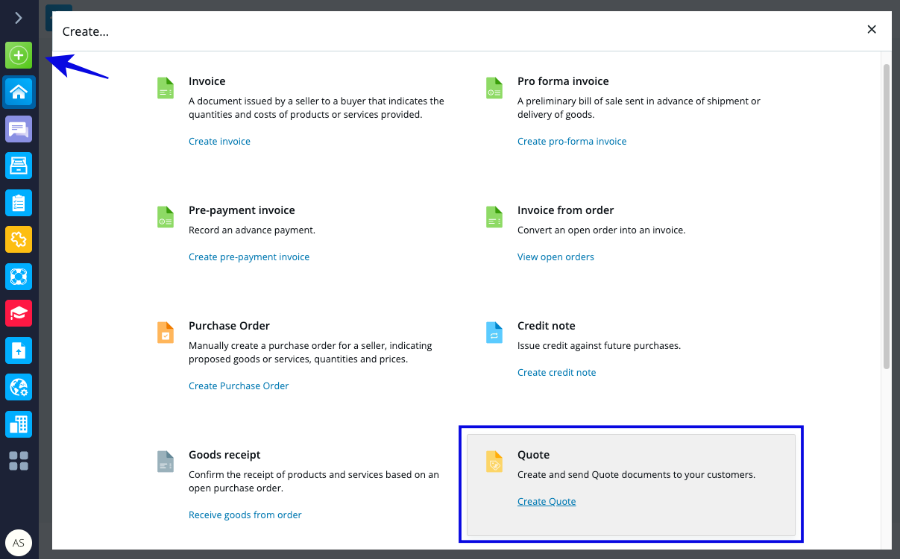Click the orange puzzle piece sidebar icon
Viewport: 900px width, 559px height.
19,239
